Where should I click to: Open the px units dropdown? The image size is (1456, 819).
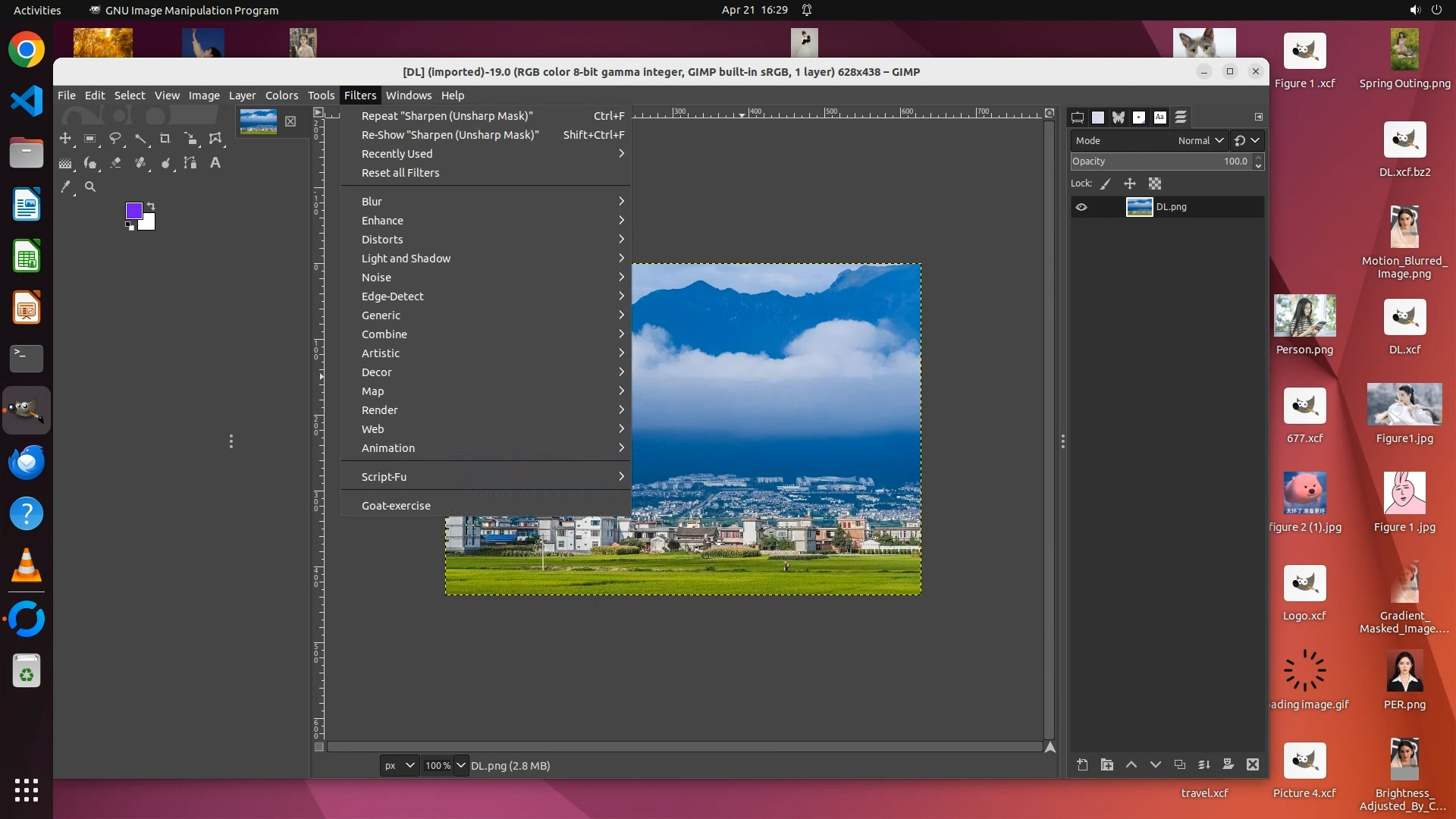click(399, 765)
